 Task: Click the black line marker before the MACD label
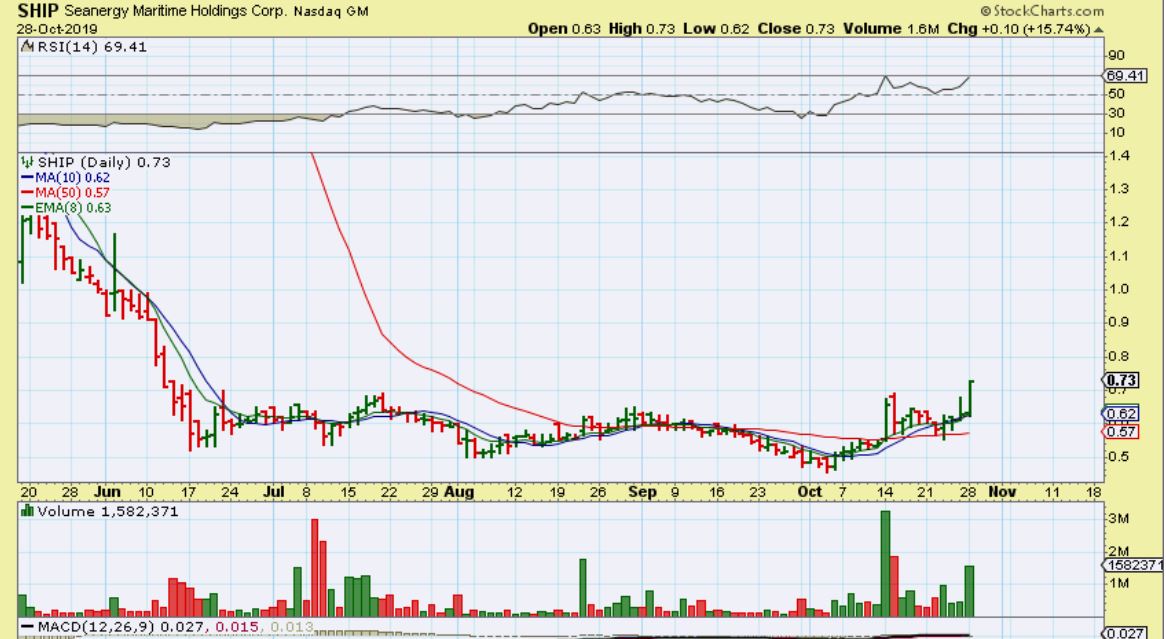coord(28,627)
